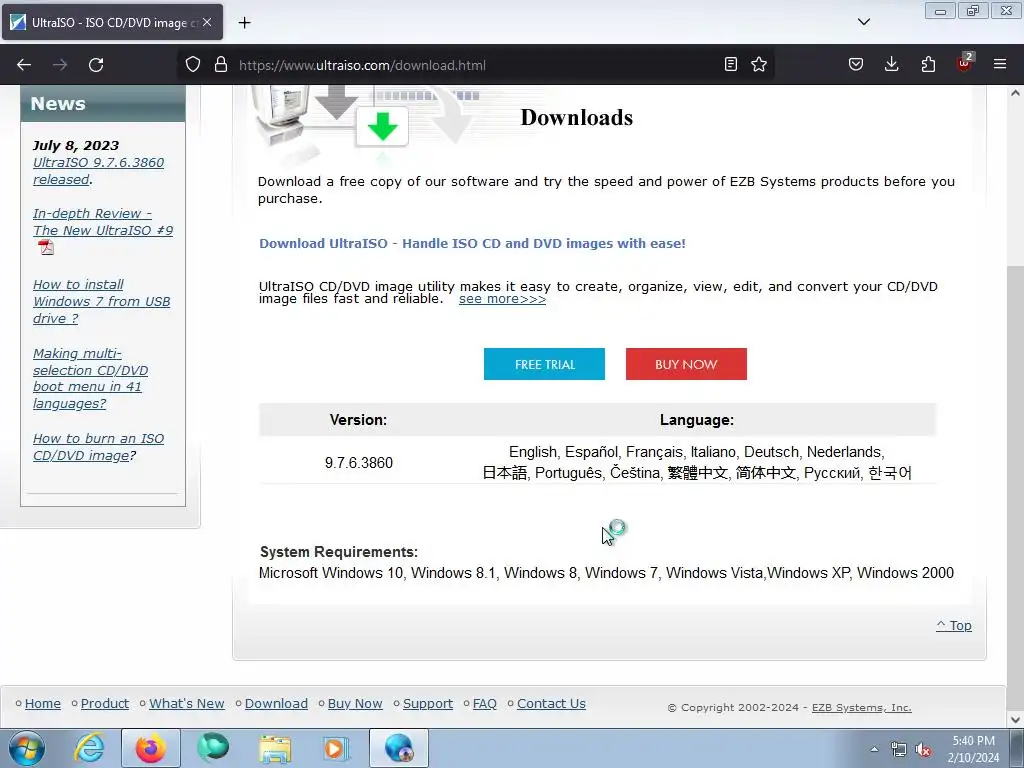Click the browser forward arrow
1024x768 pixels.
[x=60, y=65]
